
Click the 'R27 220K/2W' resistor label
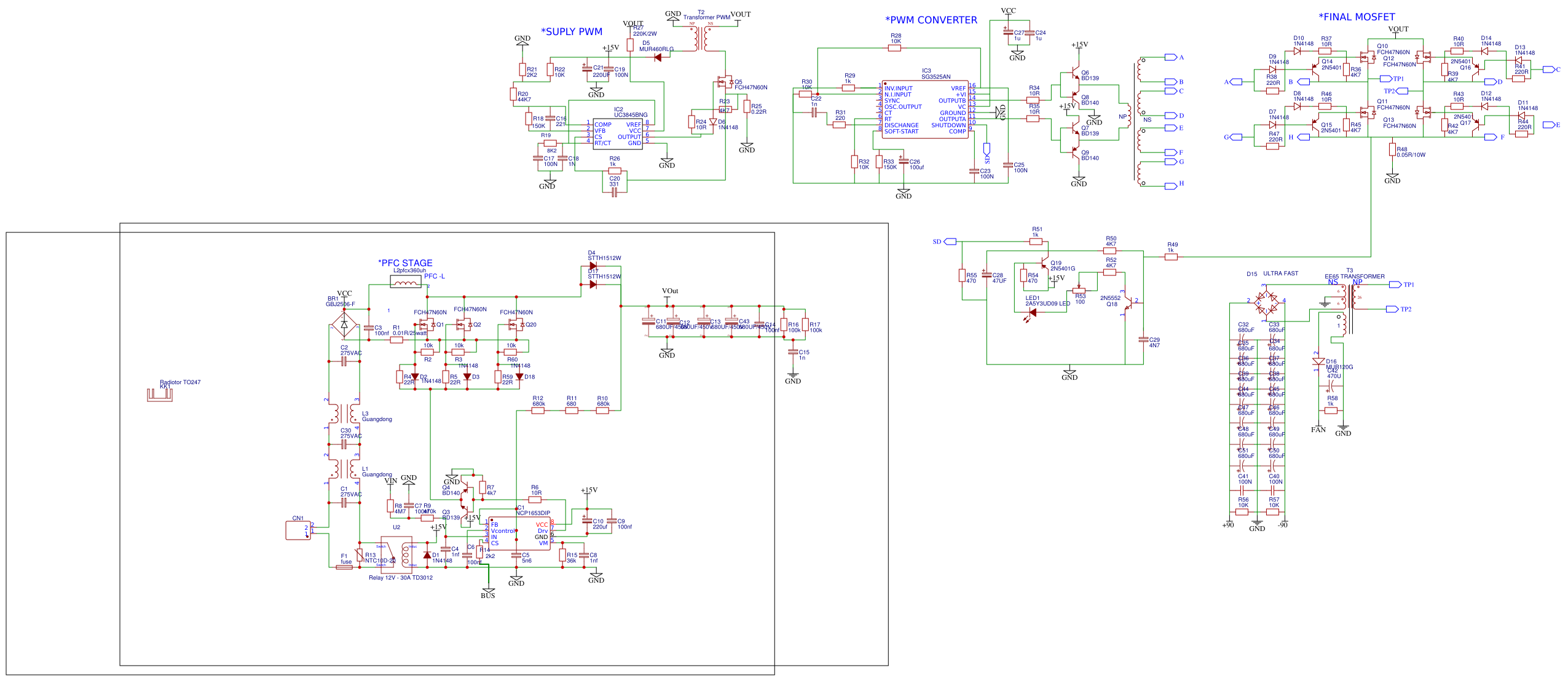(644, 31)
